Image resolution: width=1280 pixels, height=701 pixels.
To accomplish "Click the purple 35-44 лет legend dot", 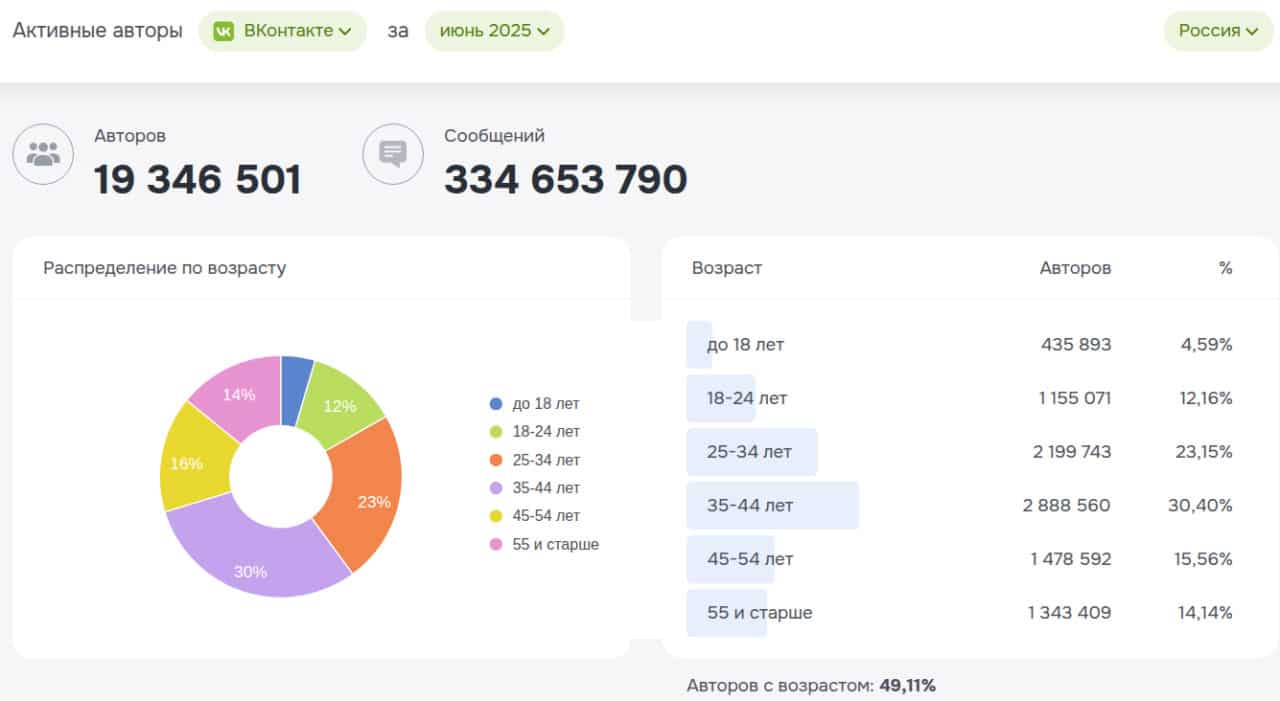I will [x=496, y=488].
